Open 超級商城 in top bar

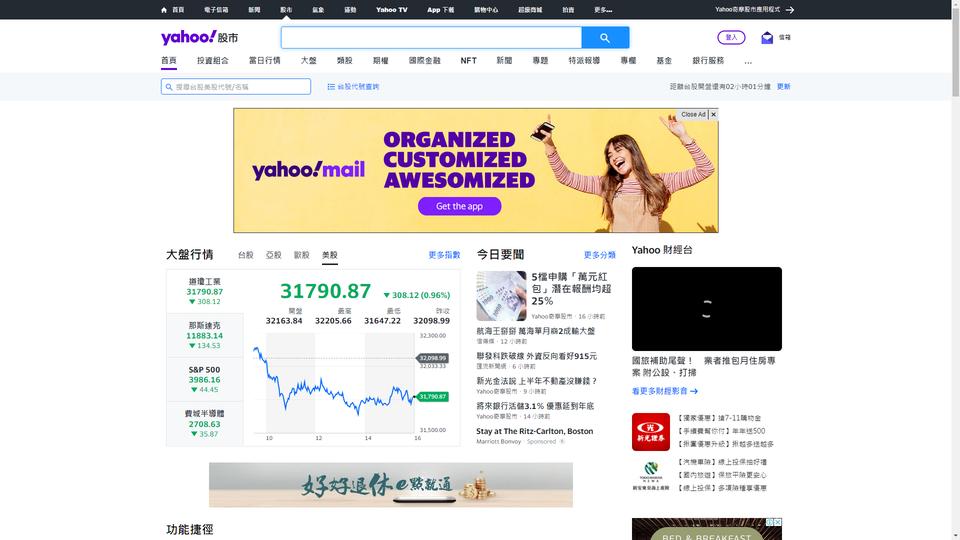point(530,10)
